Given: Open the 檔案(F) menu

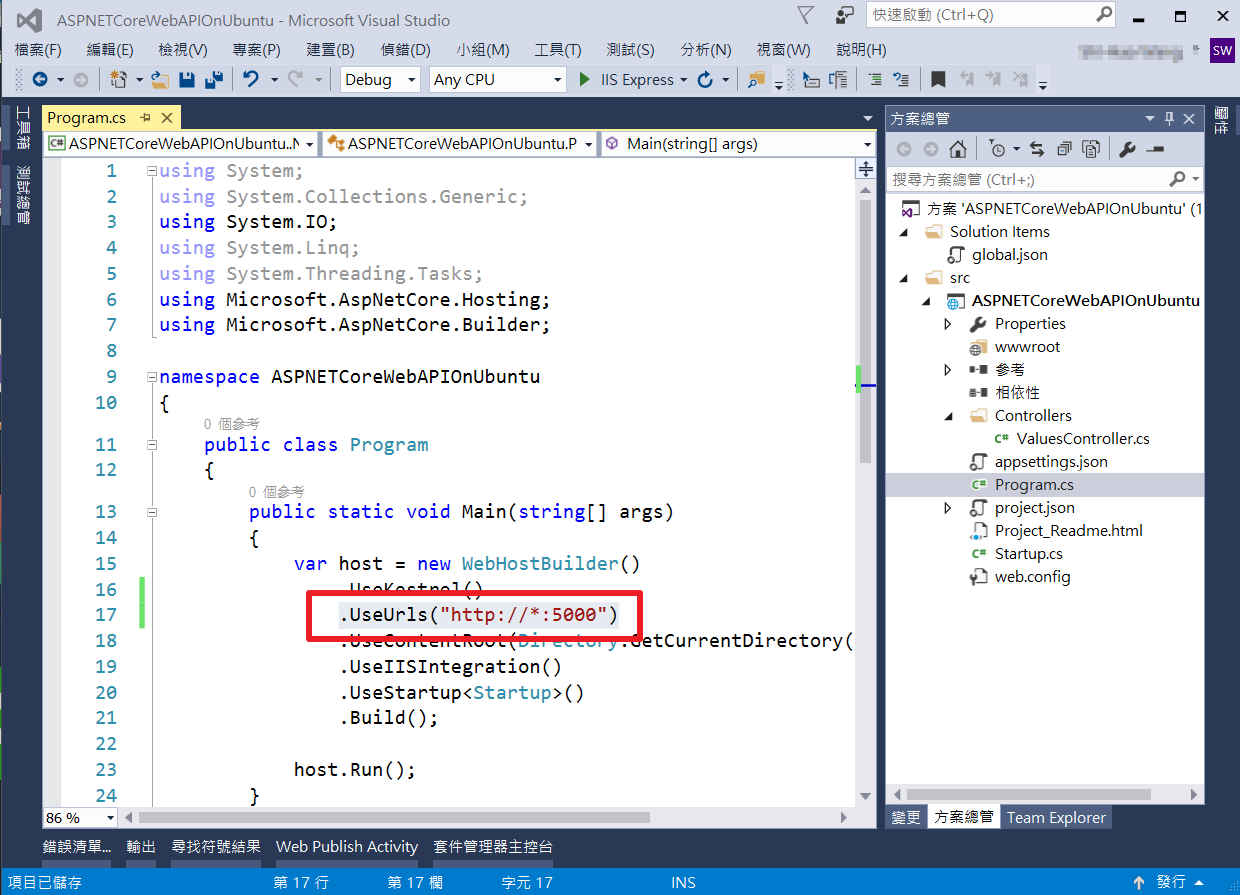Looking at the screenshot, I should click(38, 50).
